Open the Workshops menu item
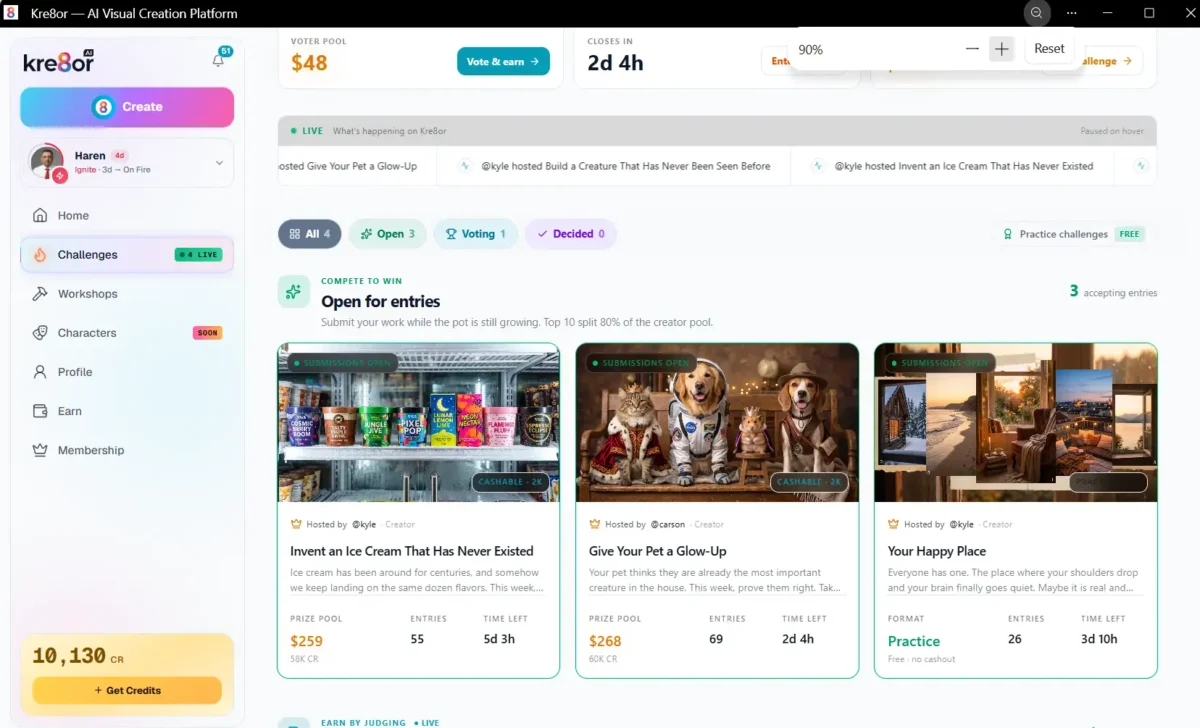Viewport: 1200px width, 728px height. [127, 294]
